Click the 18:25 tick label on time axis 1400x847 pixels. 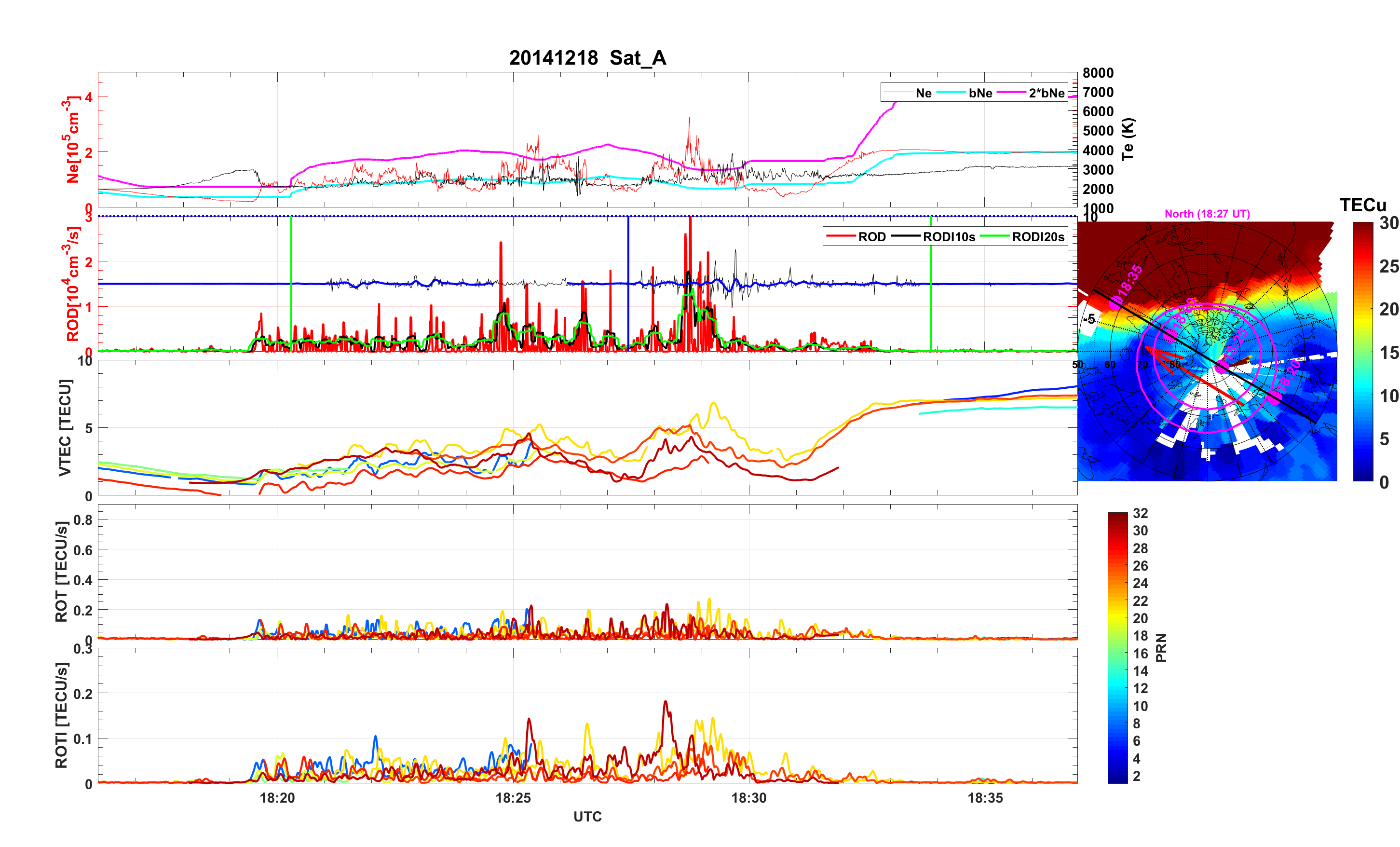pyautogui.click(x=513, y=797)
